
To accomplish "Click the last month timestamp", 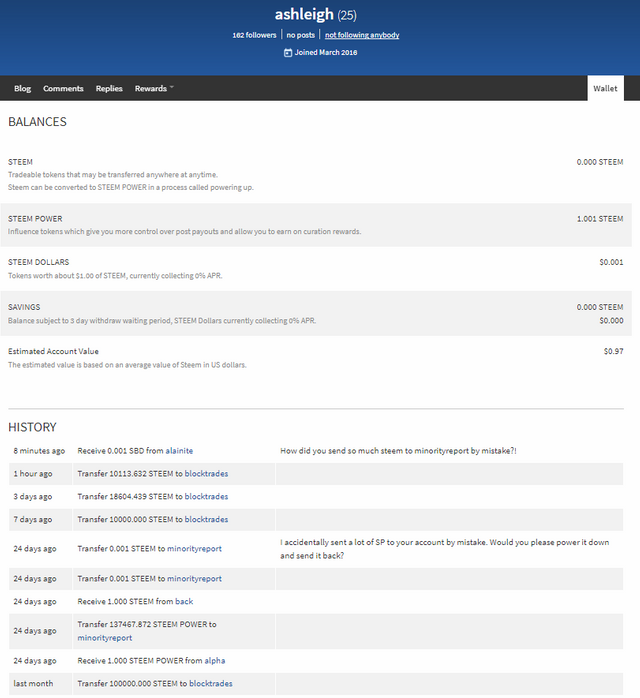I will (x=33, y=683).
